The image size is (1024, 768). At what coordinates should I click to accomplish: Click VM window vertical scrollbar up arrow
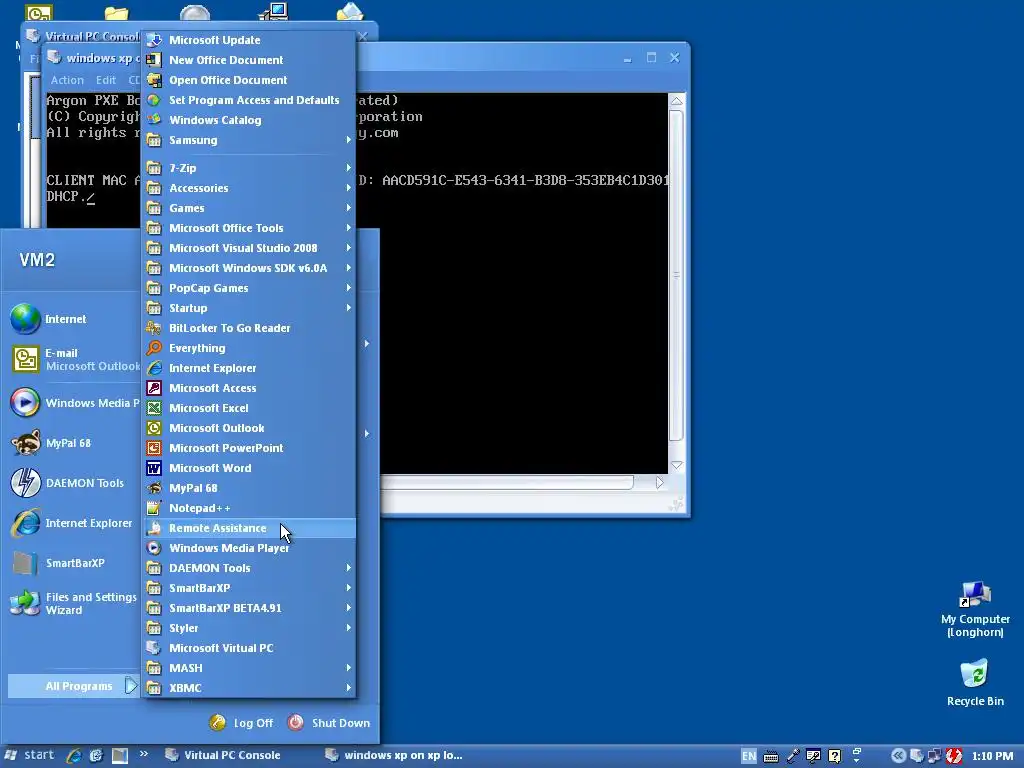click(x=677, y=101)
